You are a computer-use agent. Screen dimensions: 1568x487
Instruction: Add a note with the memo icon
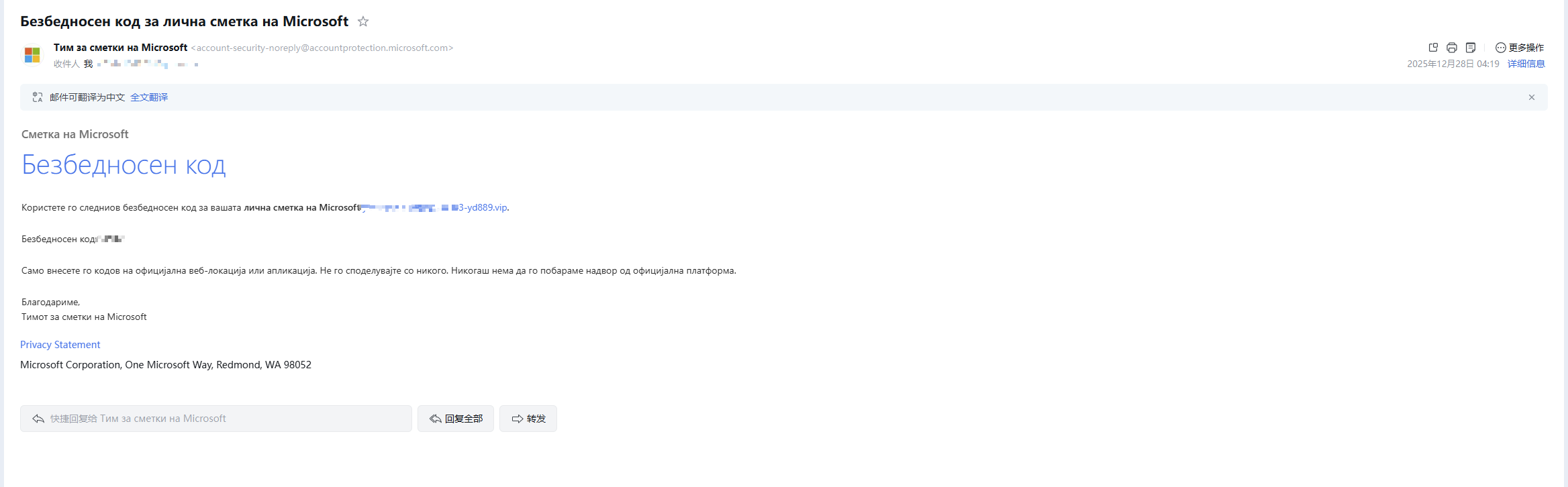tap(1471, 48)
